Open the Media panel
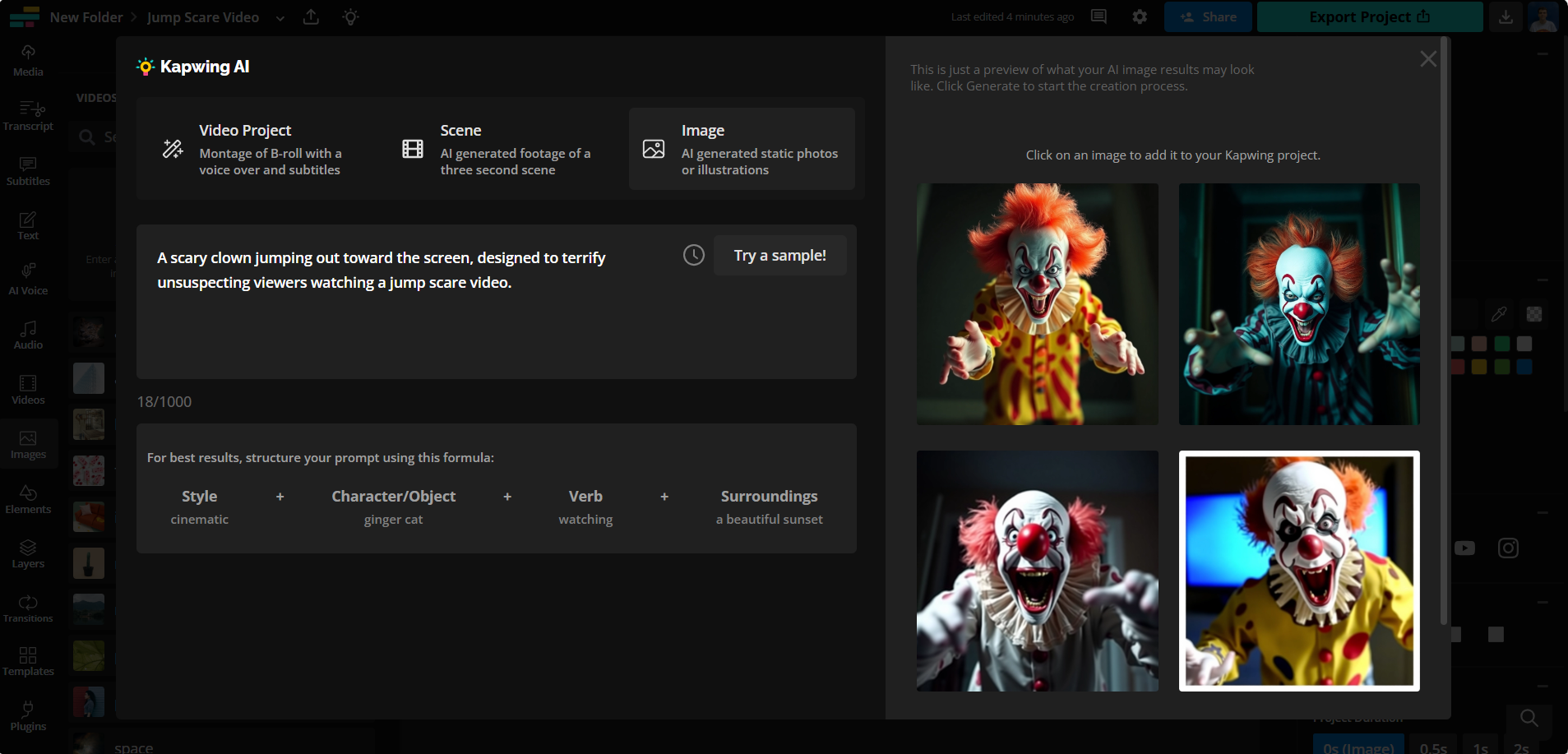The image size is (1568, 754). coord(27,59)
